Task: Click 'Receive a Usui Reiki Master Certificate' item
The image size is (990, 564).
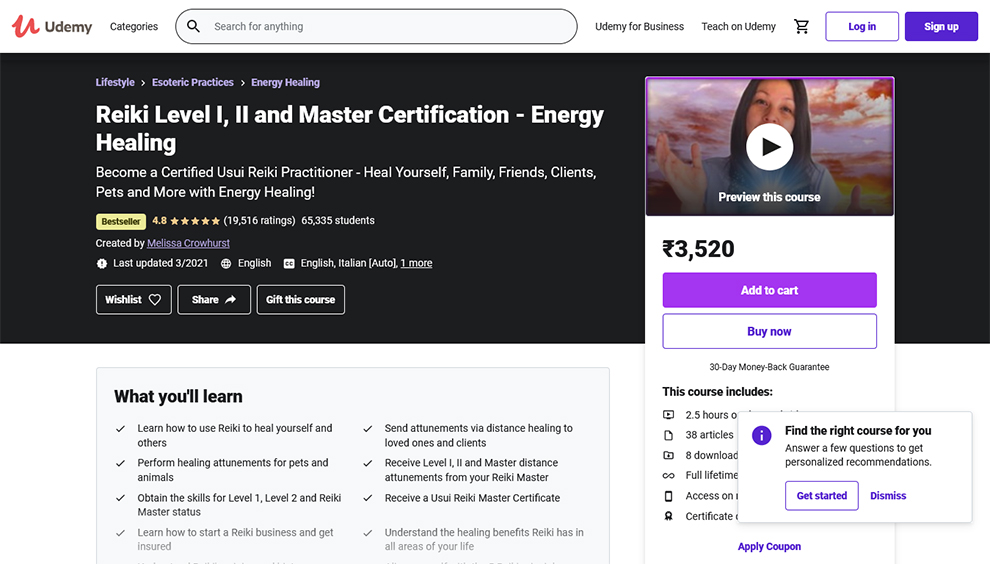Action: (472, 498)
